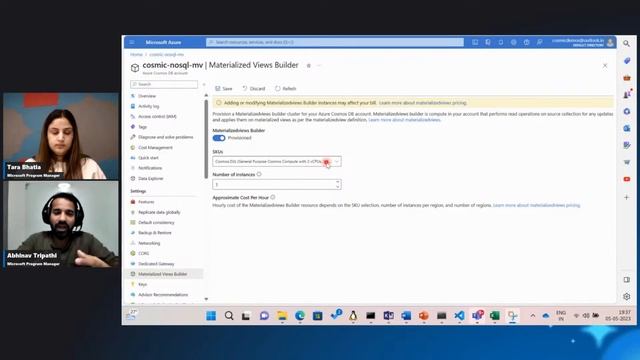The image size is (640, 360).
Task: Open the 'Learn more about materializedviews' link
Action: click(x=404, y=120)
